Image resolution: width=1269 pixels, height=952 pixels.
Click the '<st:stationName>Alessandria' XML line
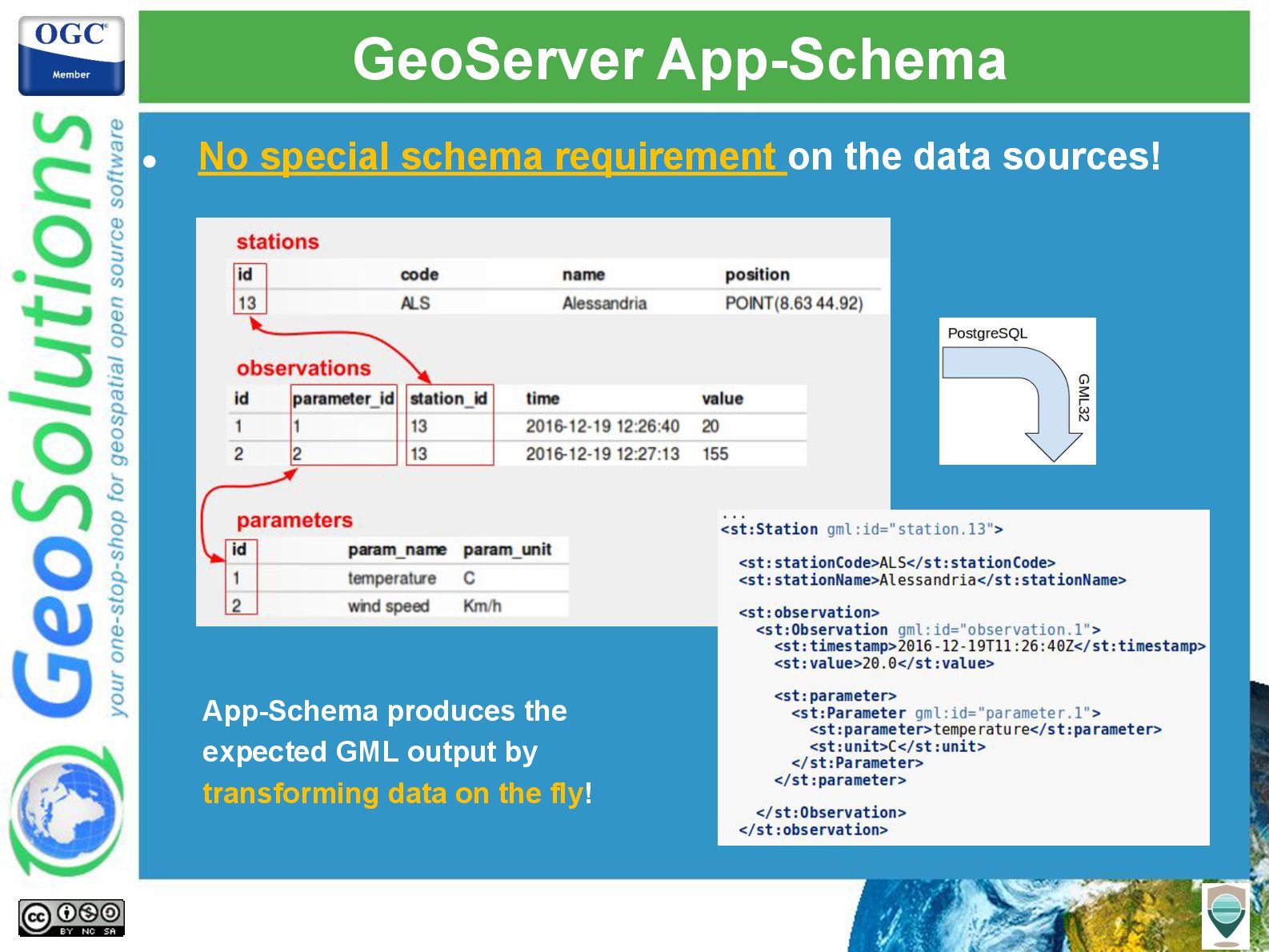[932, 580]
